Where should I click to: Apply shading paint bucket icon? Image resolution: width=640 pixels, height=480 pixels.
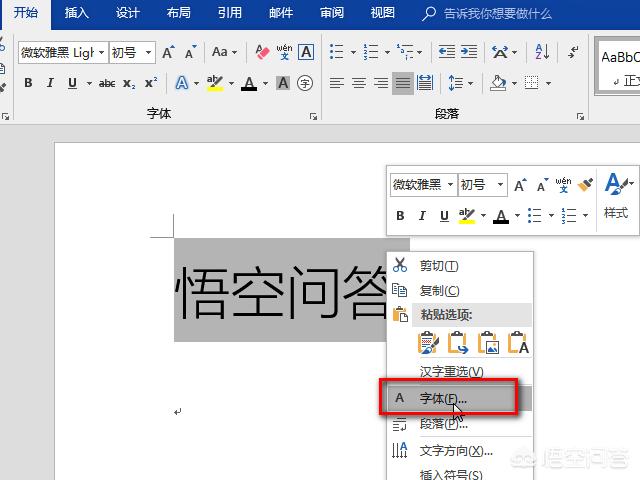pyautogui.click(x=498, y=83)
